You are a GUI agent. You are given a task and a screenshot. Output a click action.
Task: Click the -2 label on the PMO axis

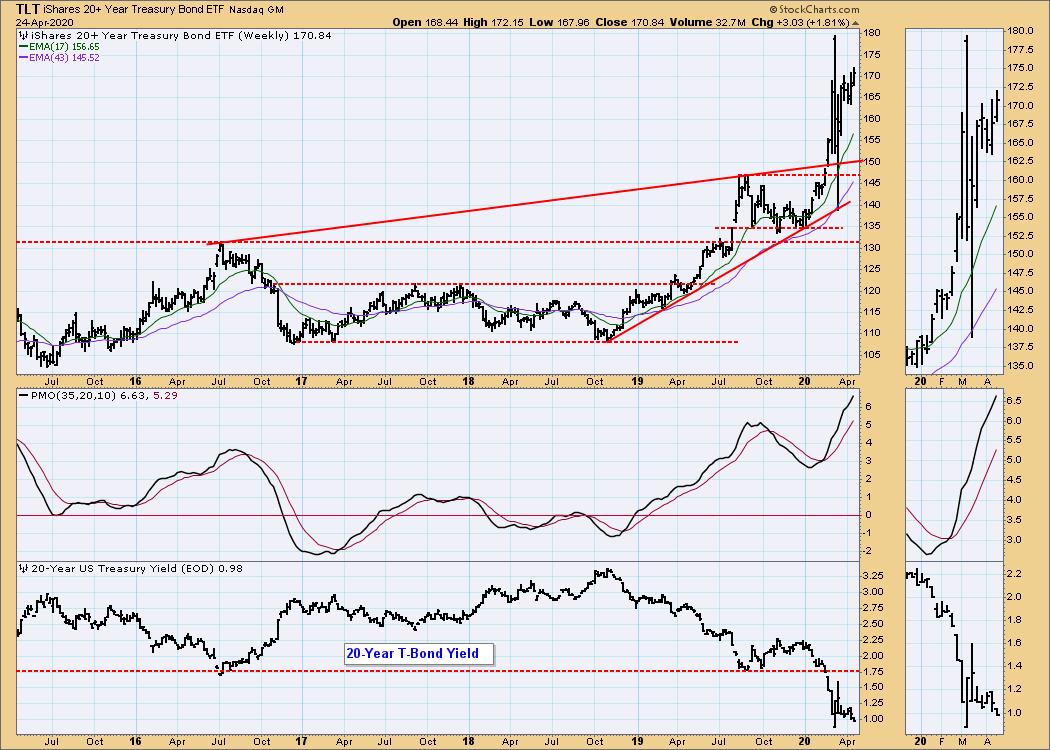(869, 551)
